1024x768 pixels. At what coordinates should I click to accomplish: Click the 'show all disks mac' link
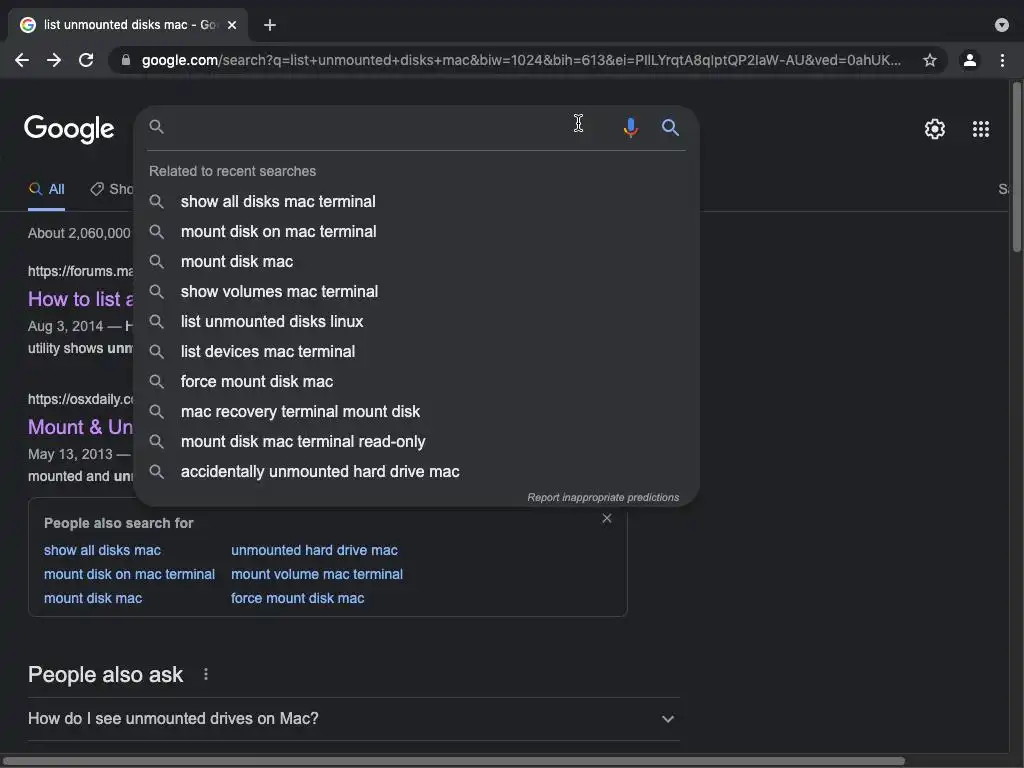(x=102, y=550)
